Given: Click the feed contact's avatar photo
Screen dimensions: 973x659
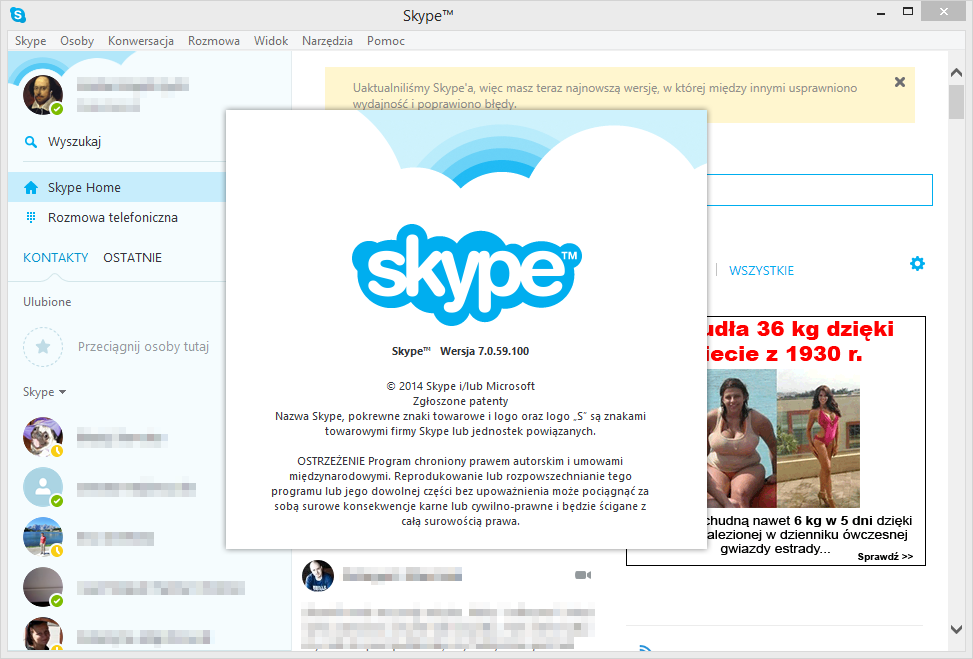Looking at the screenshot, I should pos(318,575).
